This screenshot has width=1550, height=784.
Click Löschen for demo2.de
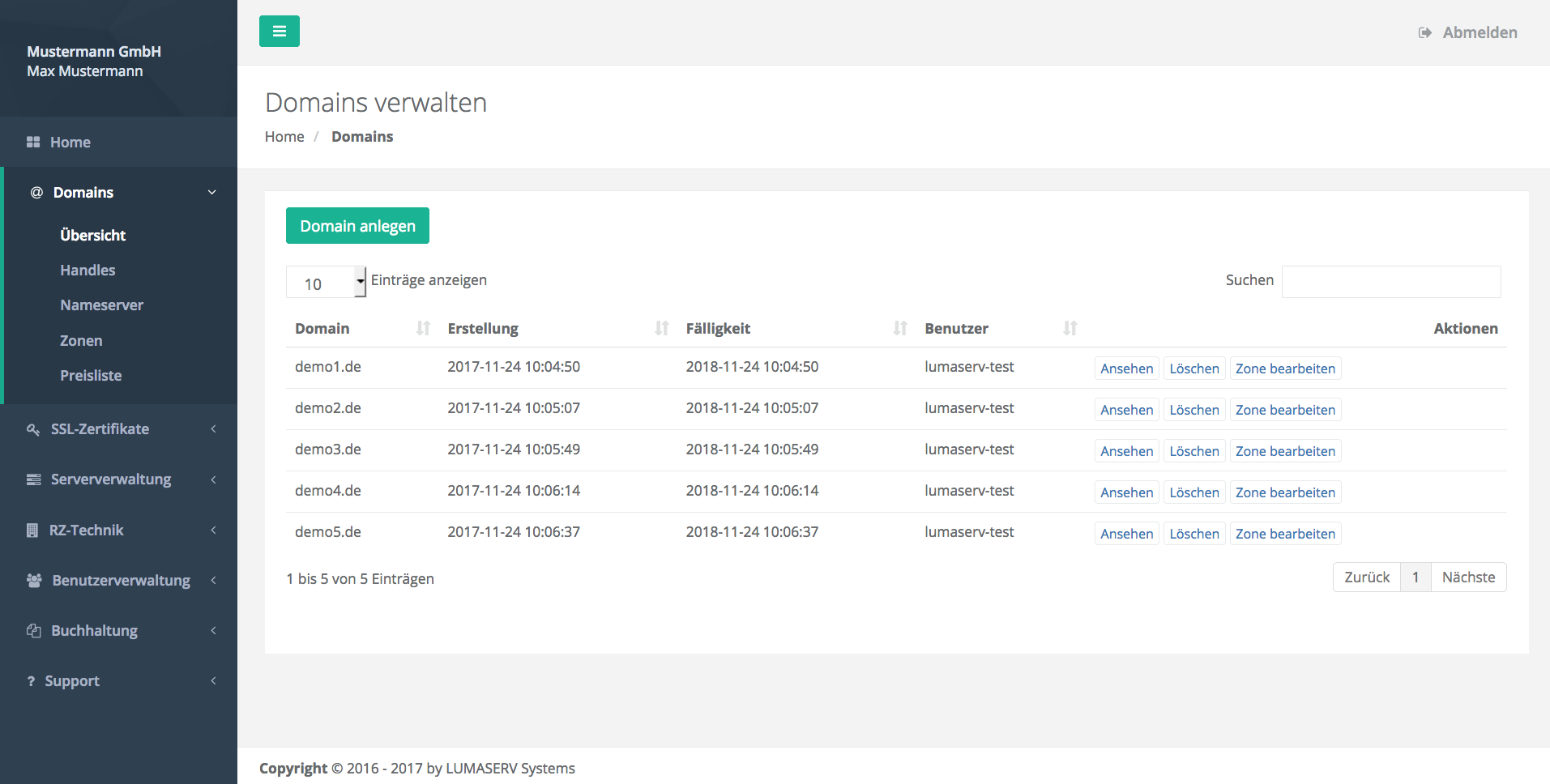click(x=1194, y=410)
